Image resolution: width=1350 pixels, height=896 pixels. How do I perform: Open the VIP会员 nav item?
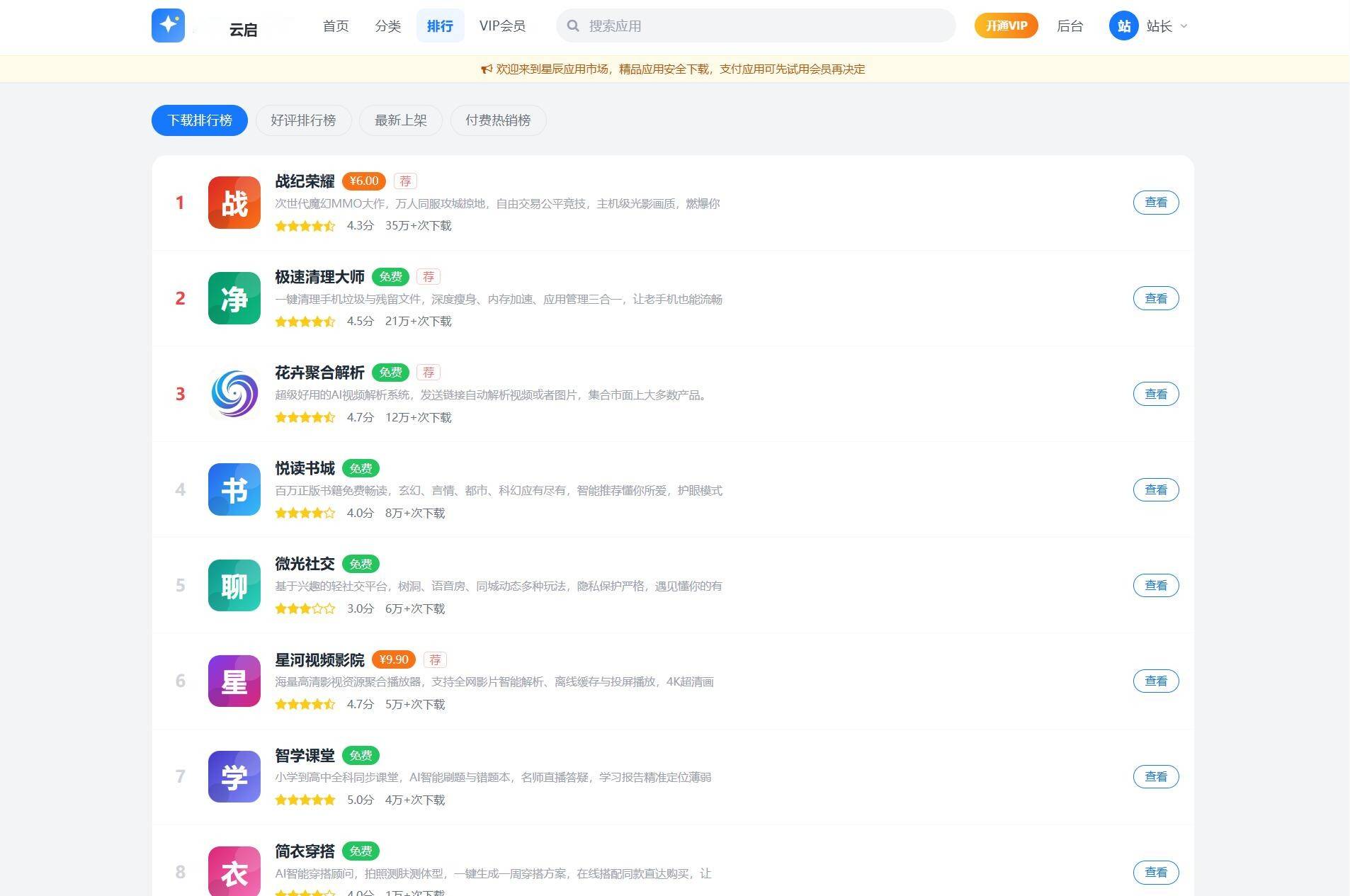pos(502,26)
